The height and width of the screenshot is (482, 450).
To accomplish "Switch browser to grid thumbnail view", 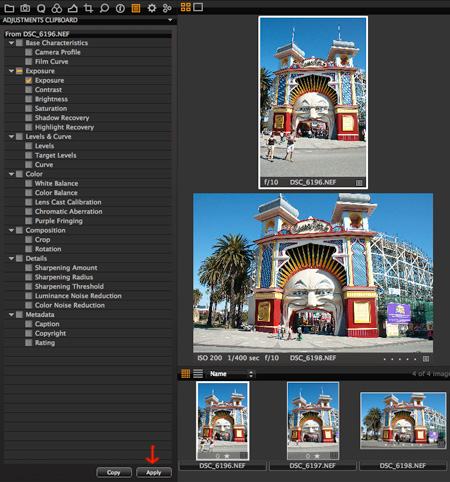I will click(185, 374).
